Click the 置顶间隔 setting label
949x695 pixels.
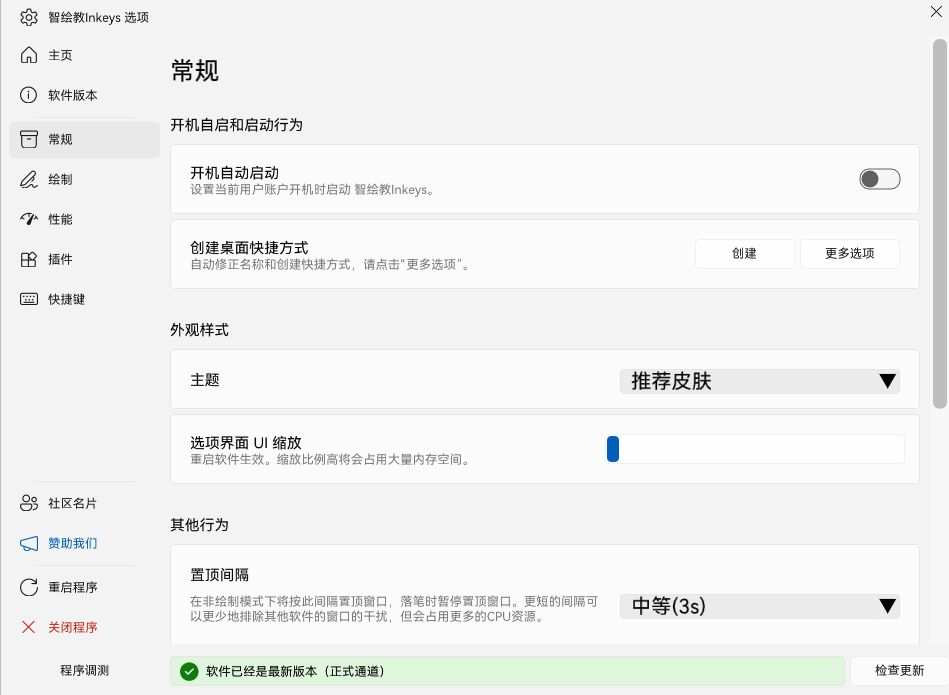click(220, 575)
